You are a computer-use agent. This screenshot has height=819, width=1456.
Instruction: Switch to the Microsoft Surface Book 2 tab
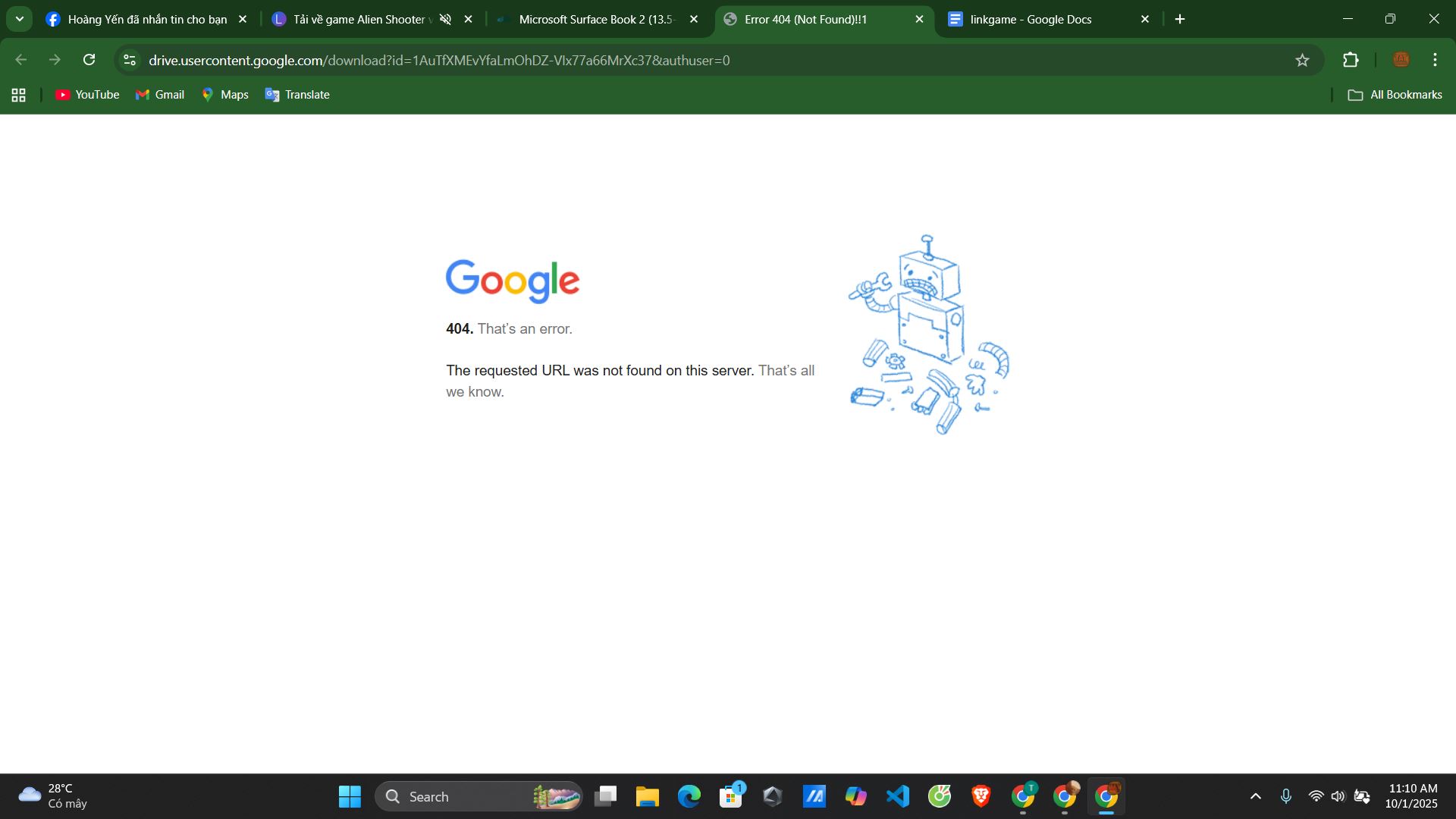click(595, 19)
